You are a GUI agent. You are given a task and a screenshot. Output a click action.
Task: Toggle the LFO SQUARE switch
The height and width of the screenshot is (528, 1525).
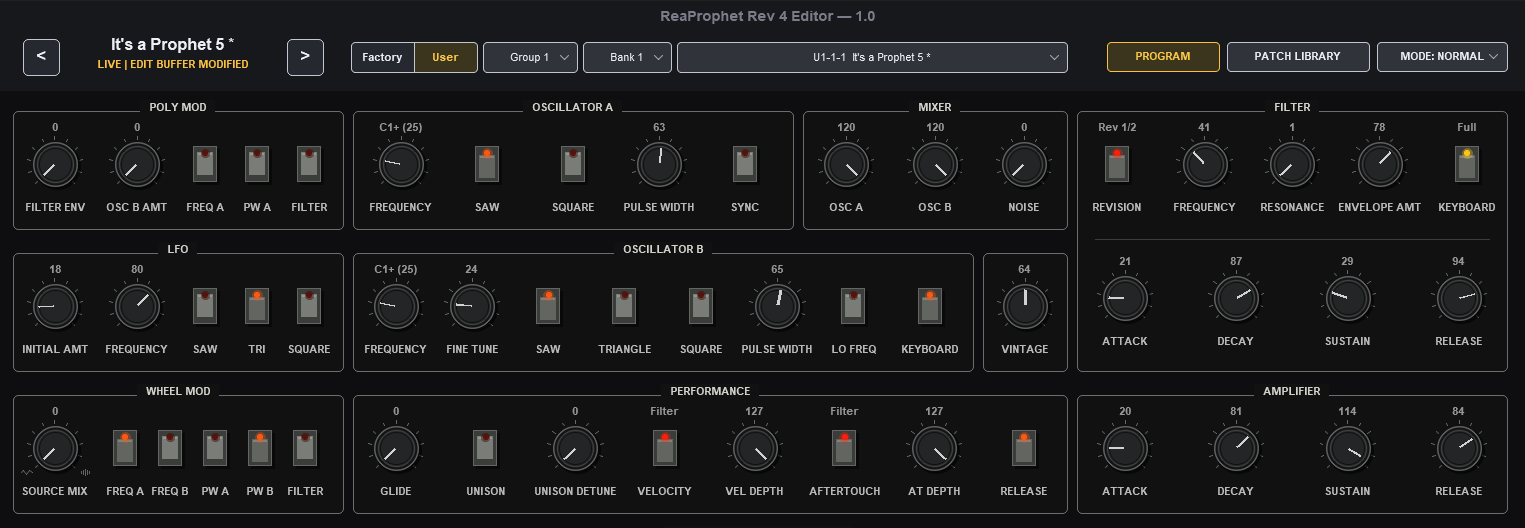pos(309,305)
